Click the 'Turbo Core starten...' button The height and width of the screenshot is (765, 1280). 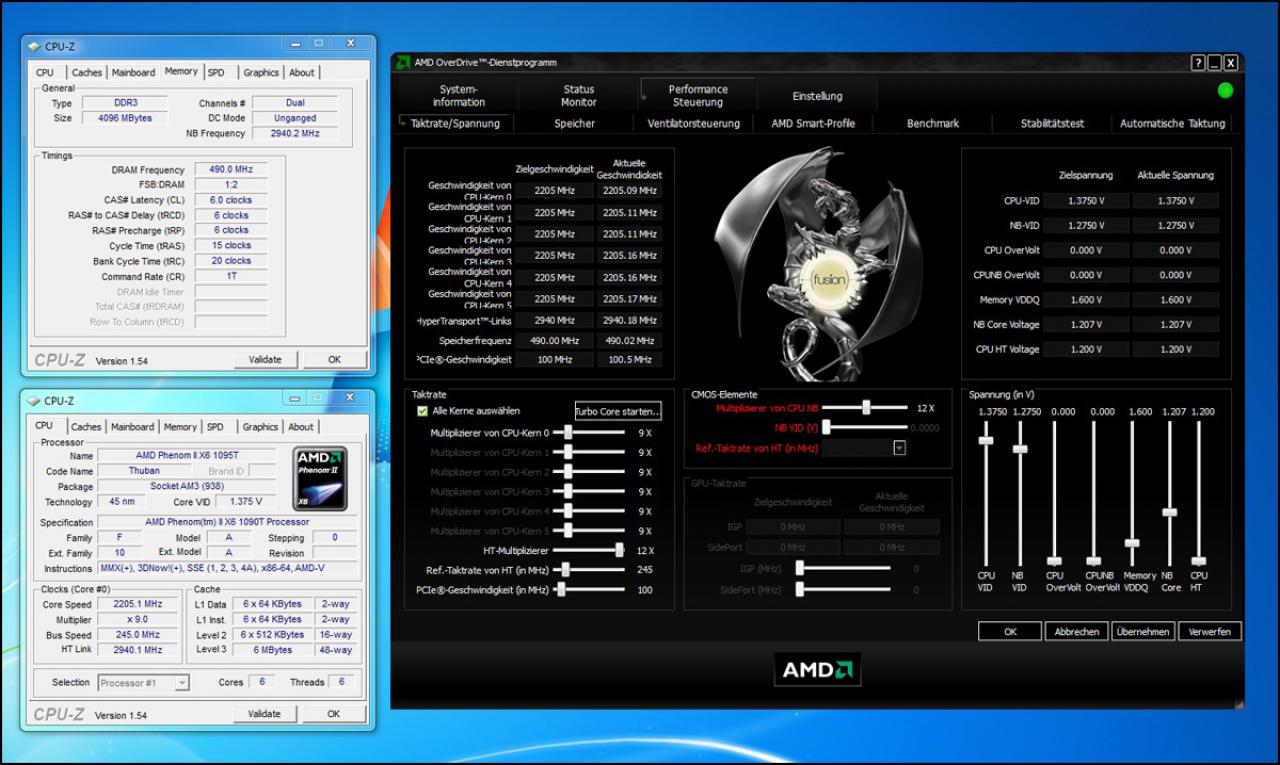coord(618,411)
